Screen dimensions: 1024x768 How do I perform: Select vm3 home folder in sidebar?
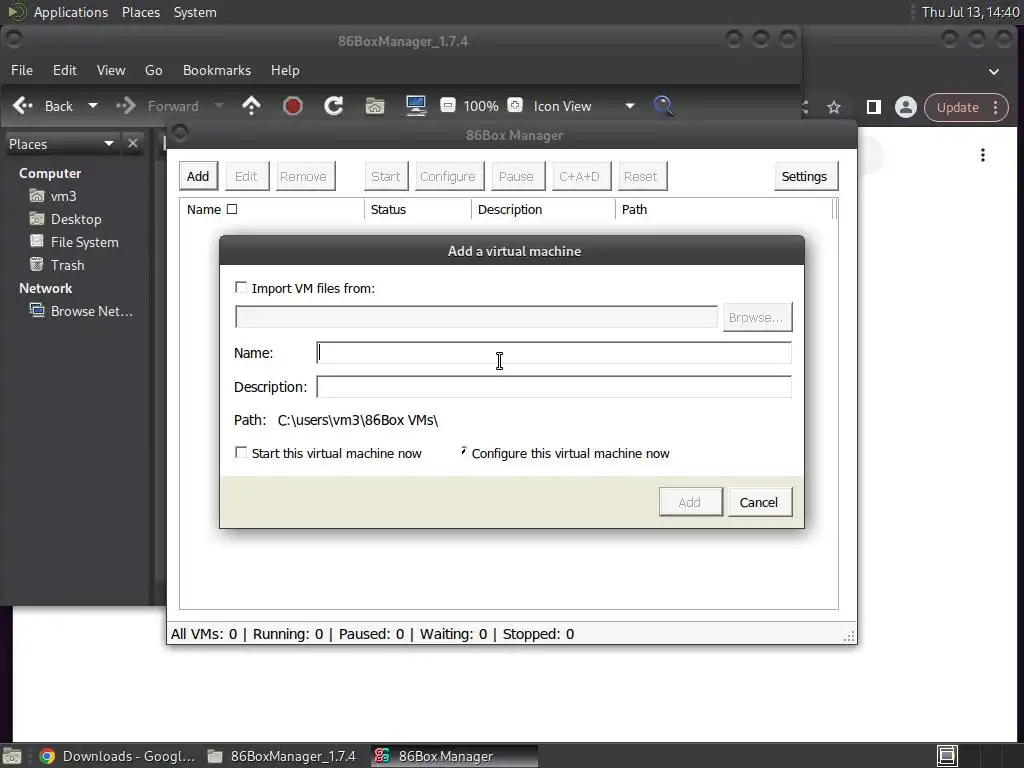[63, 196]
